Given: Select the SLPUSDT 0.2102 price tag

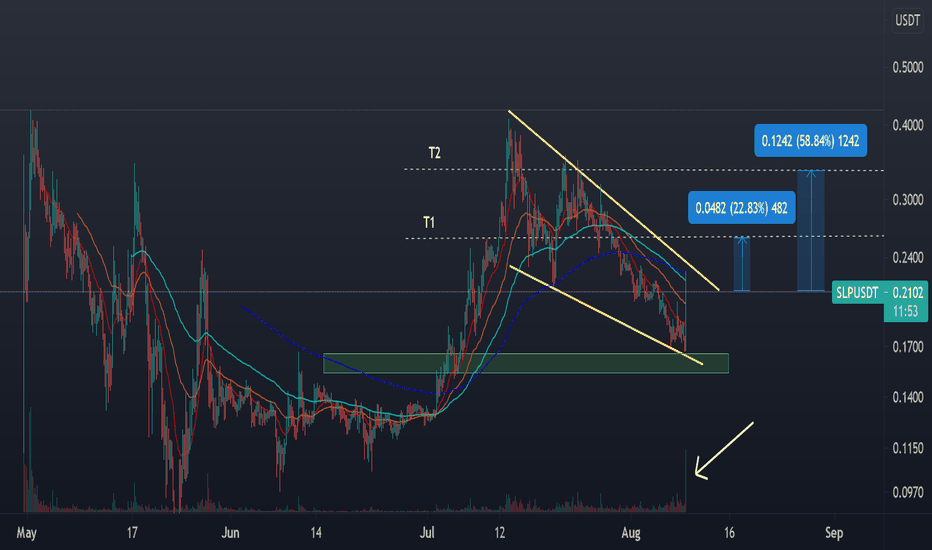Looking at the screenshot, I should click(879, 292).
